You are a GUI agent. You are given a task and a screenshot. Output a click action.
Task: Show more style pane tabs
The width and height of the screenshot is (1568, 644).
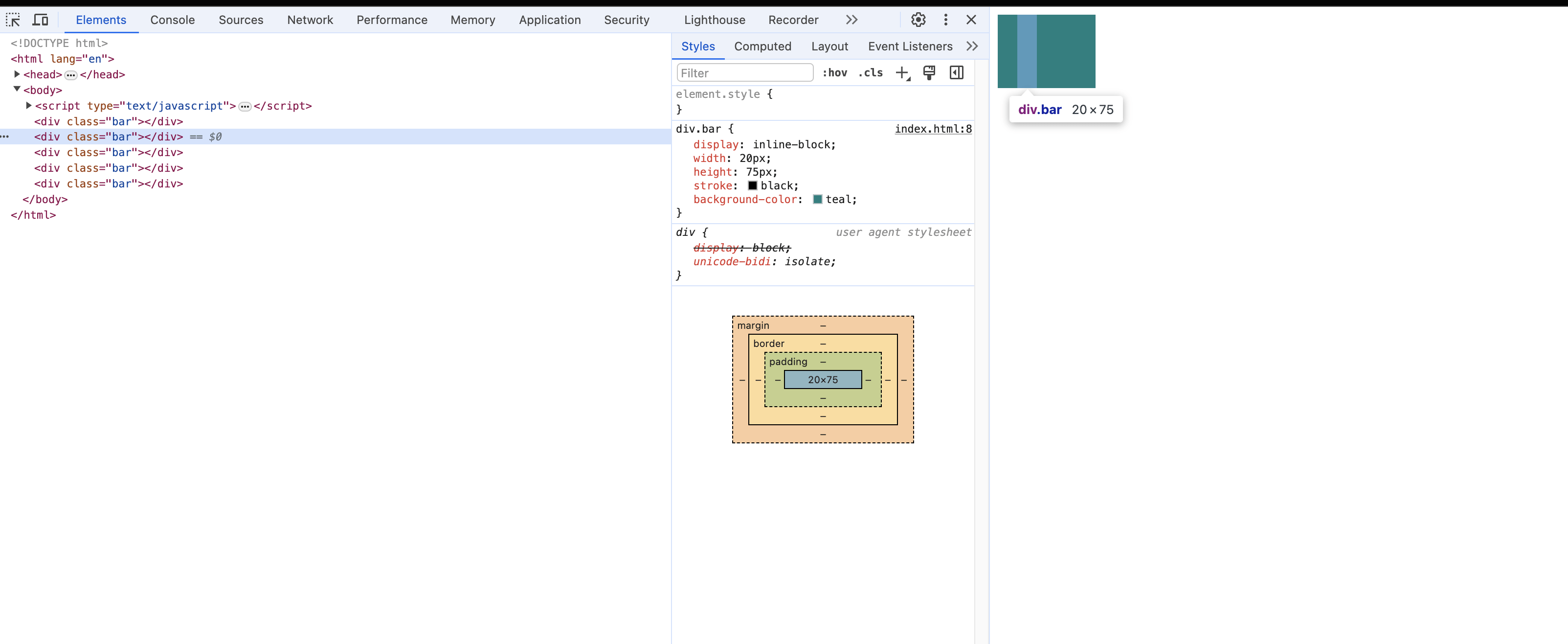[x=971, y=46]
